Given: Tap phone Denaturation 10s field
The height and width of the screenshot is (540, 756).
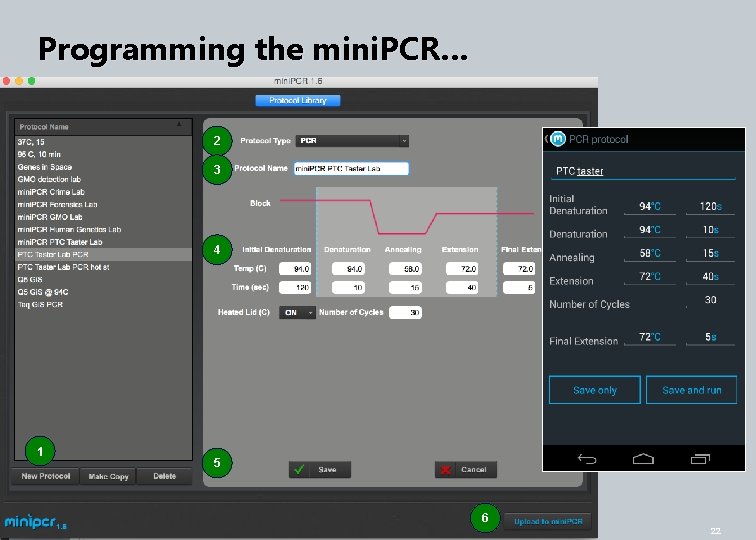Looking at the screenshot, I should (710, 230).
